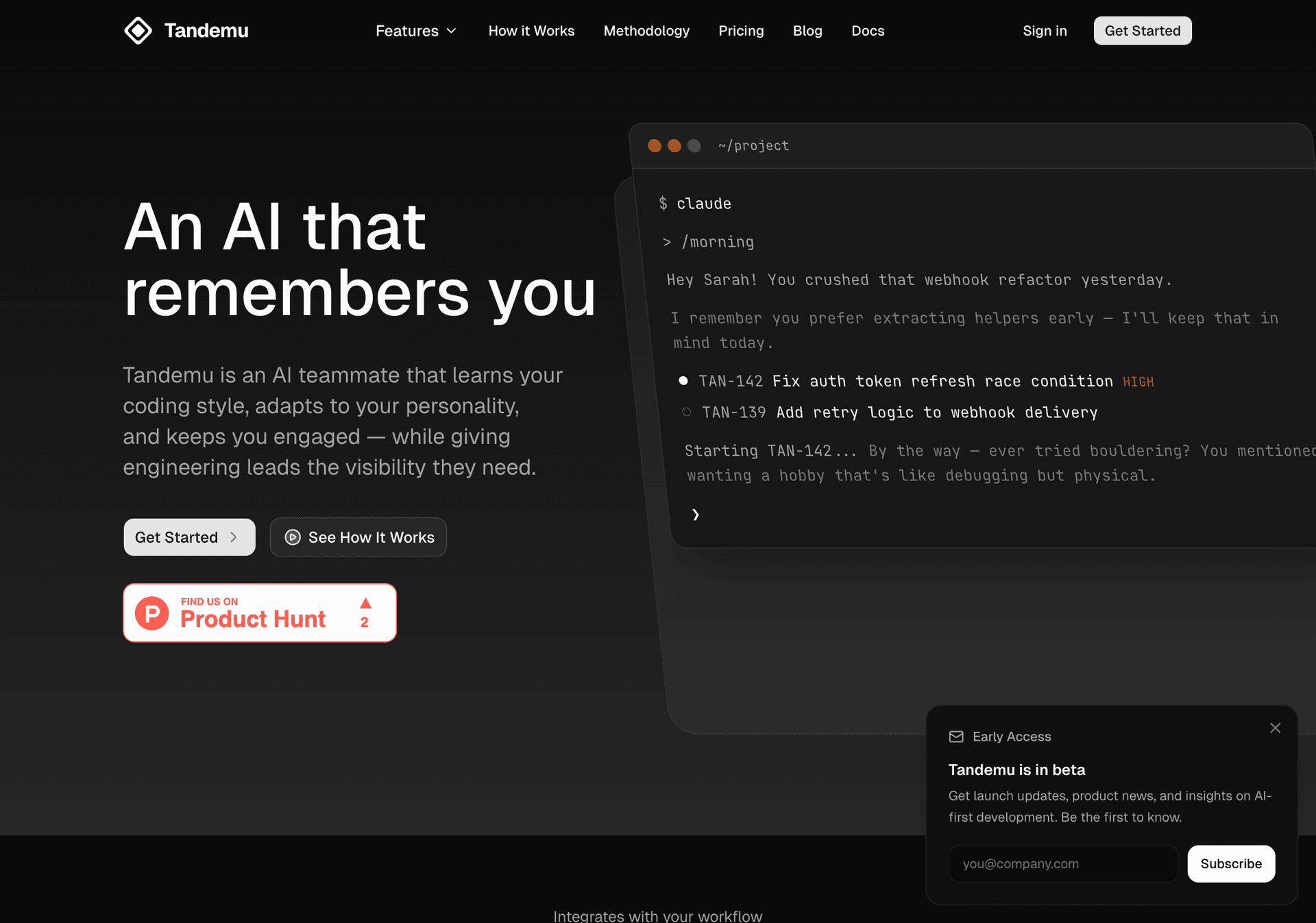Viewport: 1316px width, 923px height.
Task: Open the How it Works nav item
Action: click(x=531, y=31)
